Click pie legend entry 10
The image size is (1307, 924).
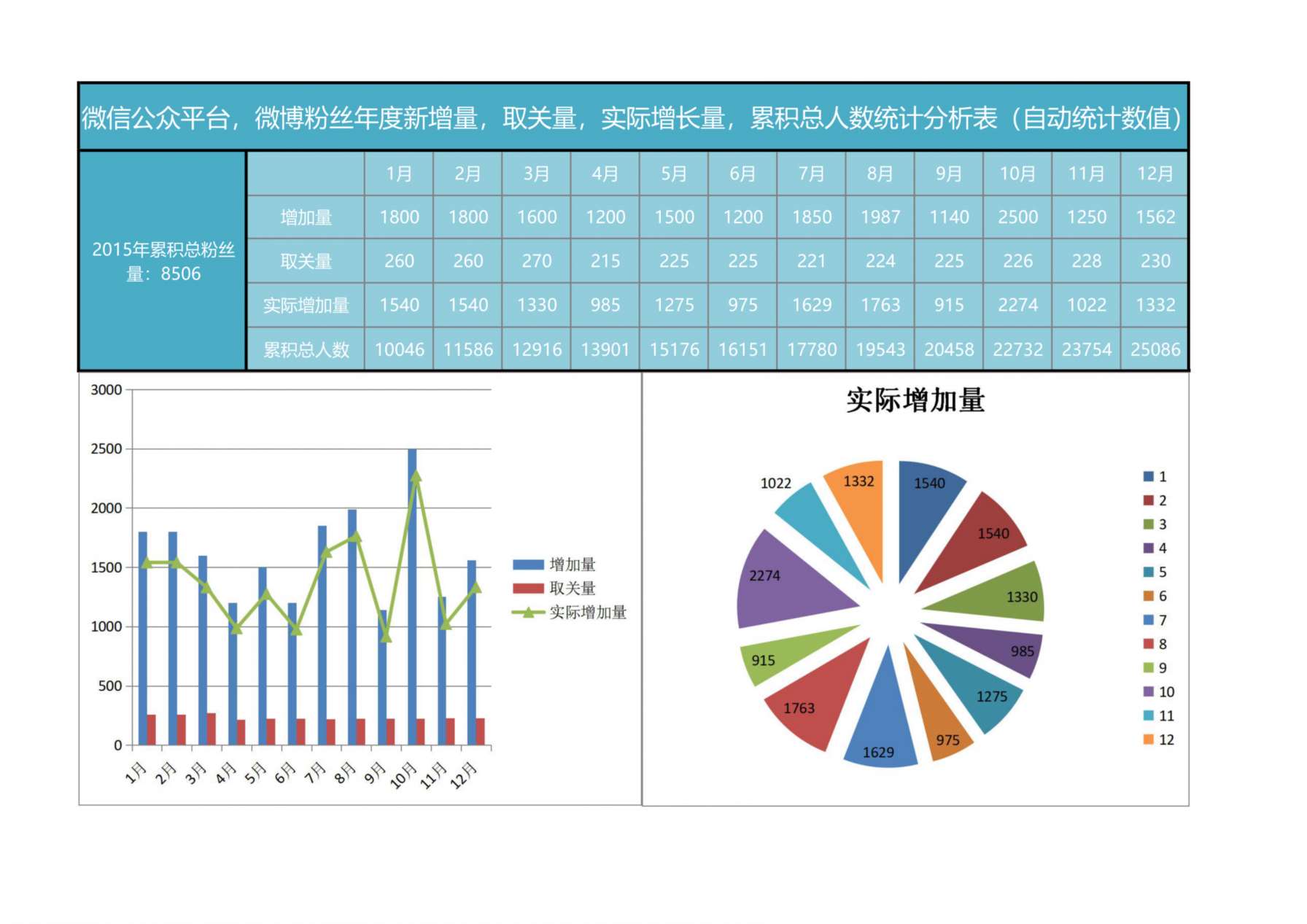[1159, 692]
